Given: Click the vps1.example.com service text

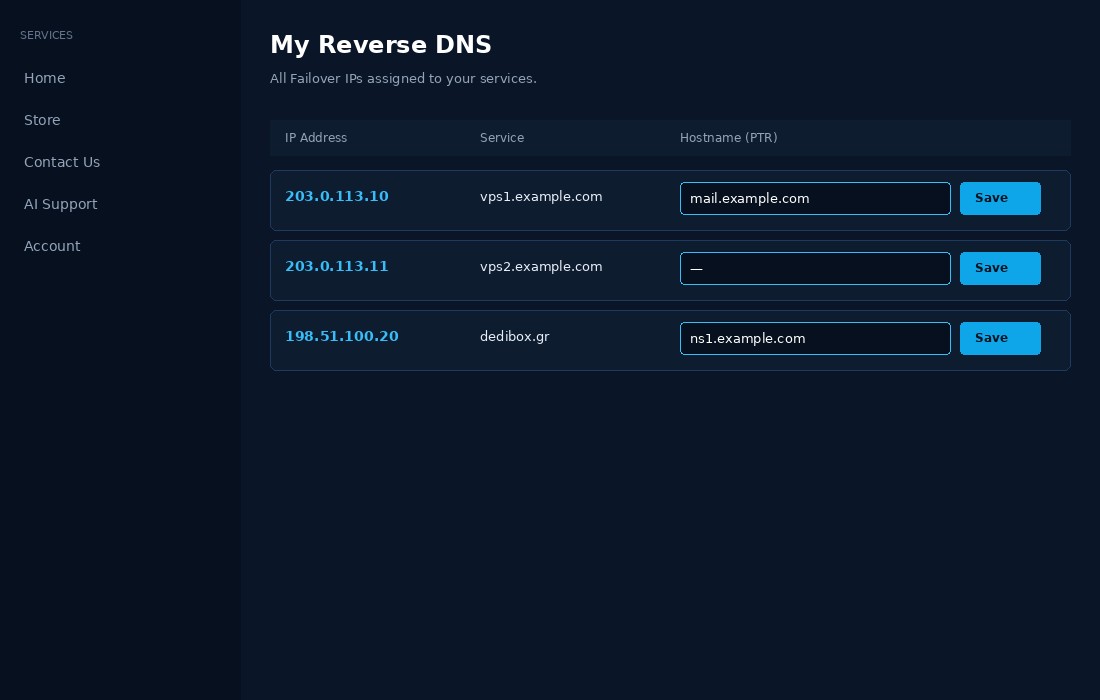Looking at the screenshot, I should coord(541,196).
